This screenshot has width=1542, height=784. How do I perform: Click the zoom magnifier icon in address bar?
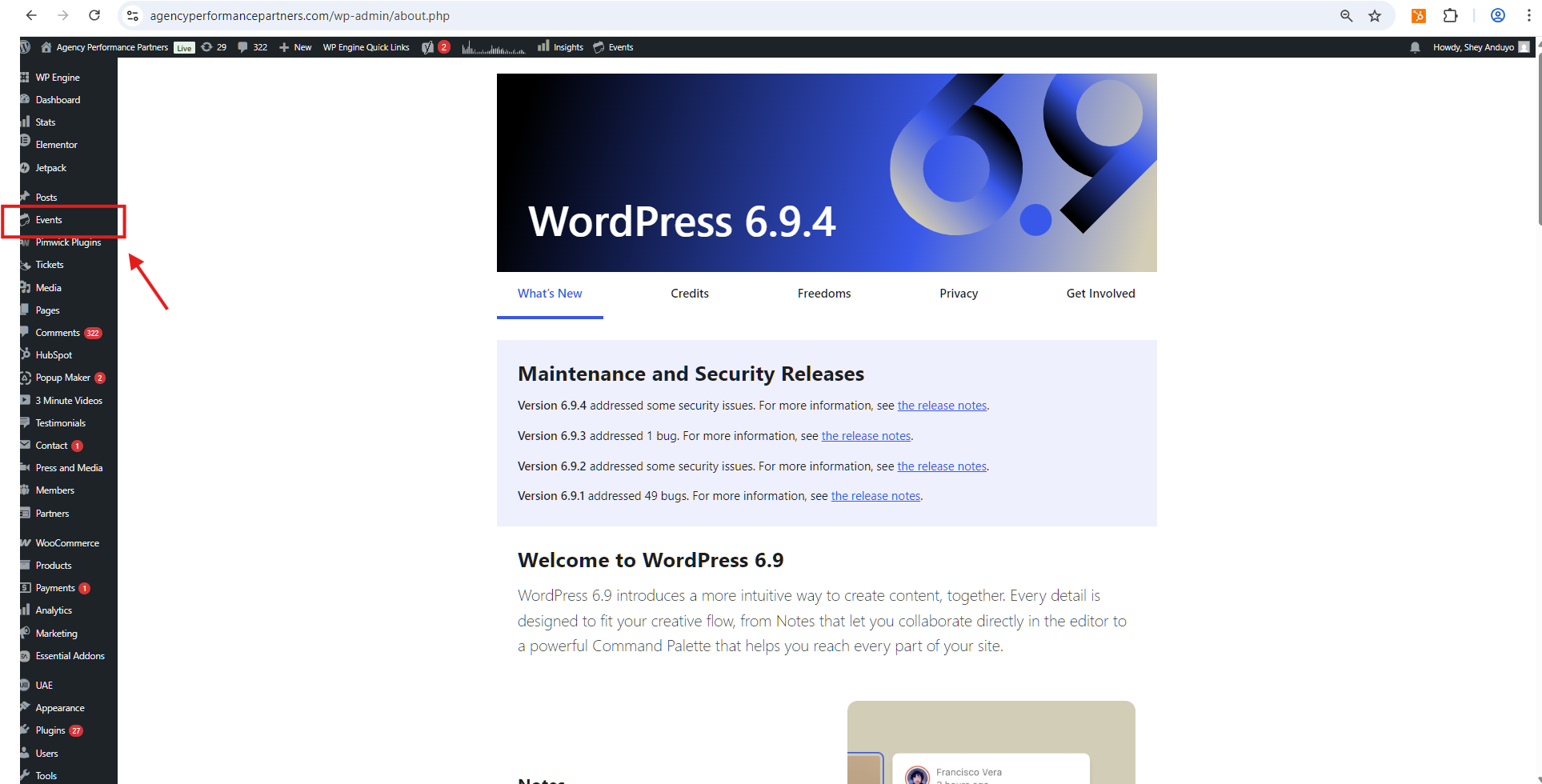pos(1346,16)
